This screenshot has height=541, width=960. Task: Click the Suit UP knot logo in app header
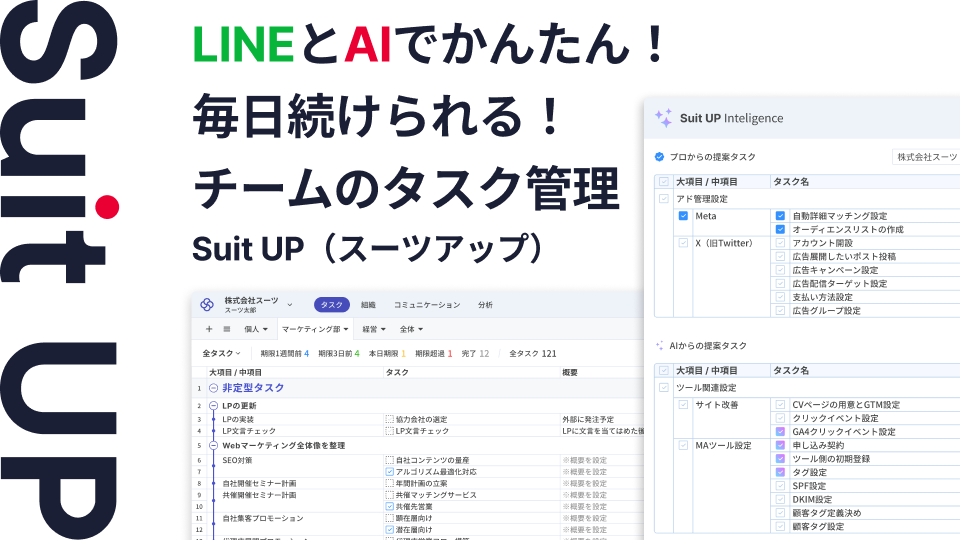207,304
